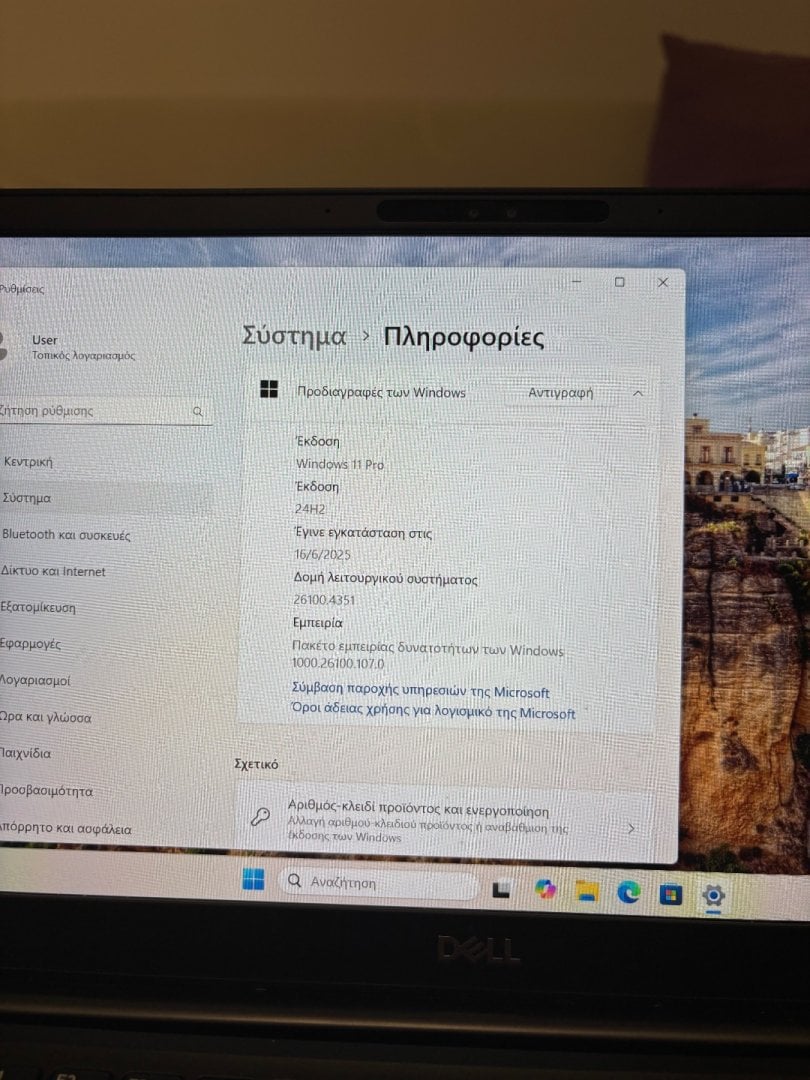Click the Ζήτηση ρύθμισης search field
Image resolution: width=810 pixels, height=1080 pixels.
click(105, 411)
